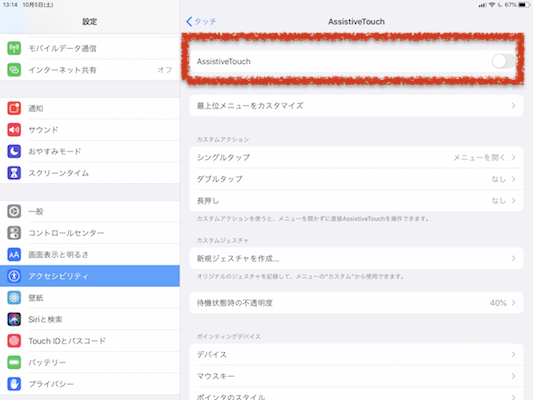The image size is (533, 400).
Task: Open マウスキー chevron
Action: coord(513,376)
